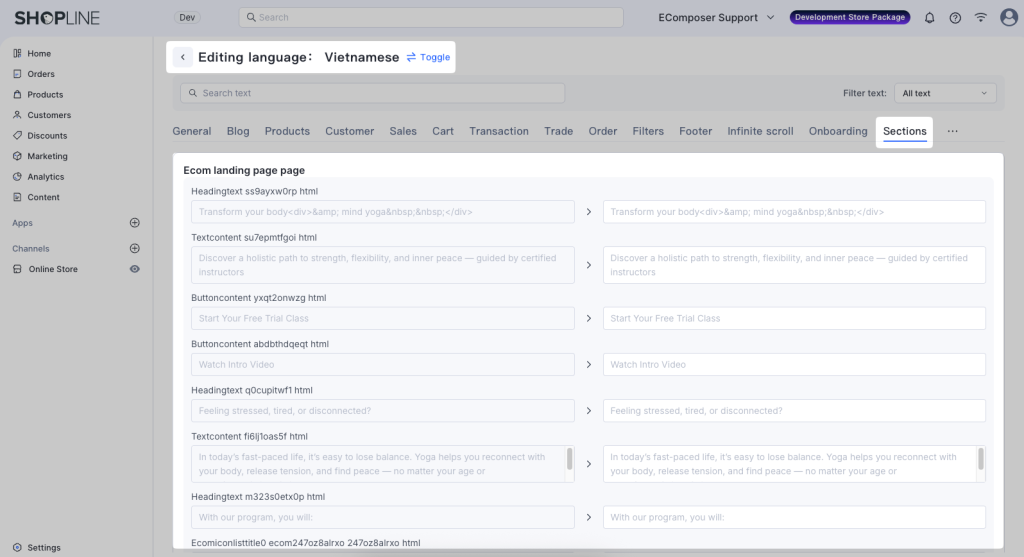Show more tabs via ellipsis

click(952, 131)
